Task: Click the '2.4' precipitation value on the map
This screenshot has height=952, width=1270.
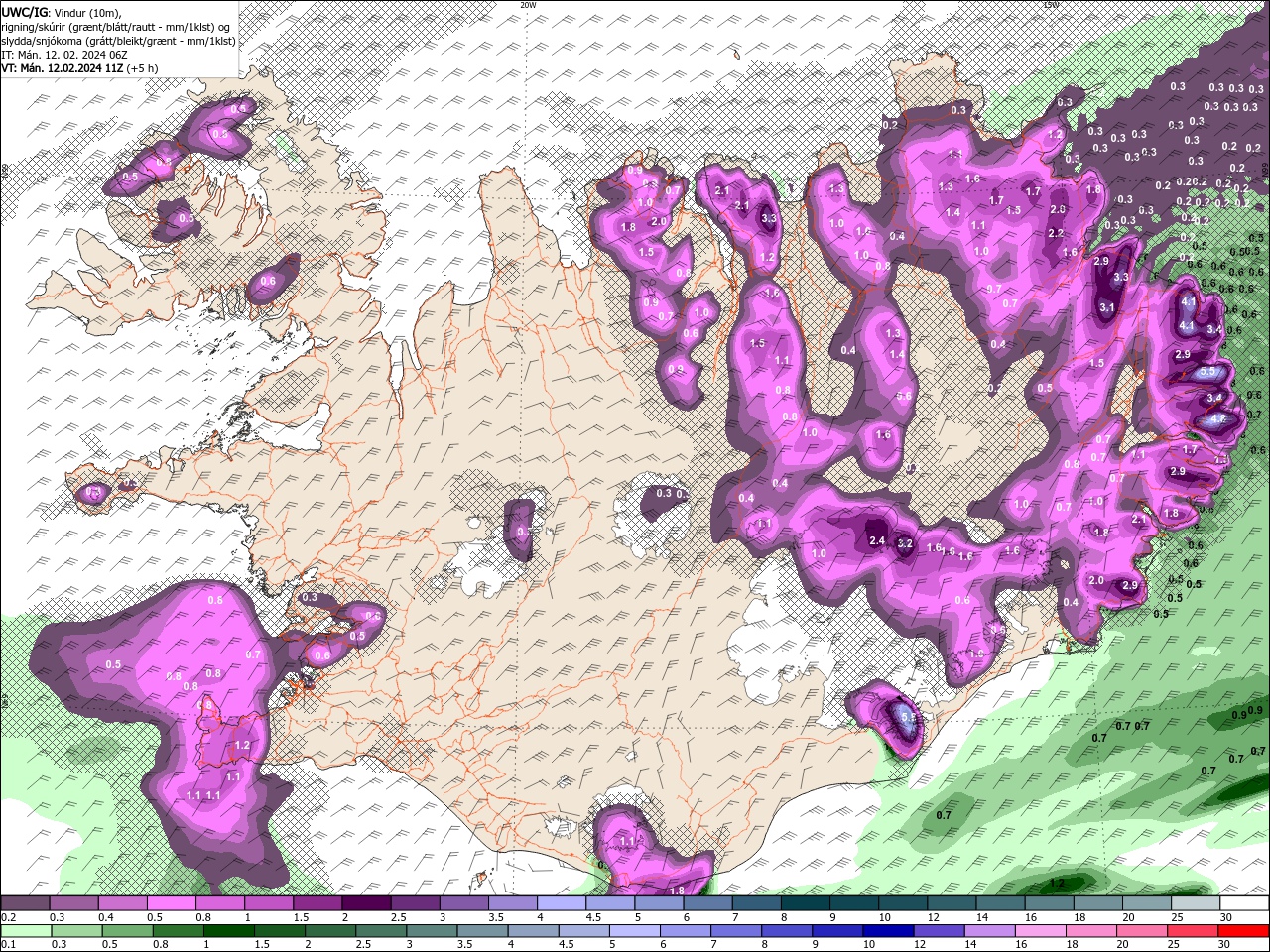Action: pyautogui.click(x=876, y=540)
